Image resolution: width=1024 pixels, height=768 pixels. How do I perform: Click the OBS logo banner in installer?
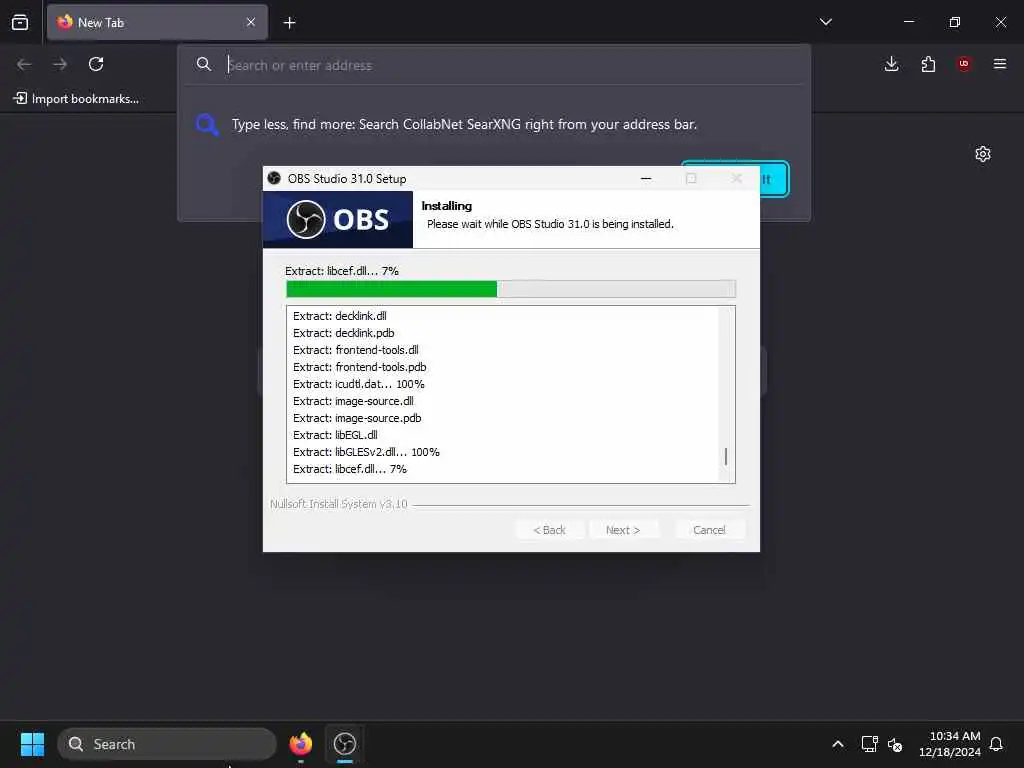pyautogui.click(x=338, y=219)
